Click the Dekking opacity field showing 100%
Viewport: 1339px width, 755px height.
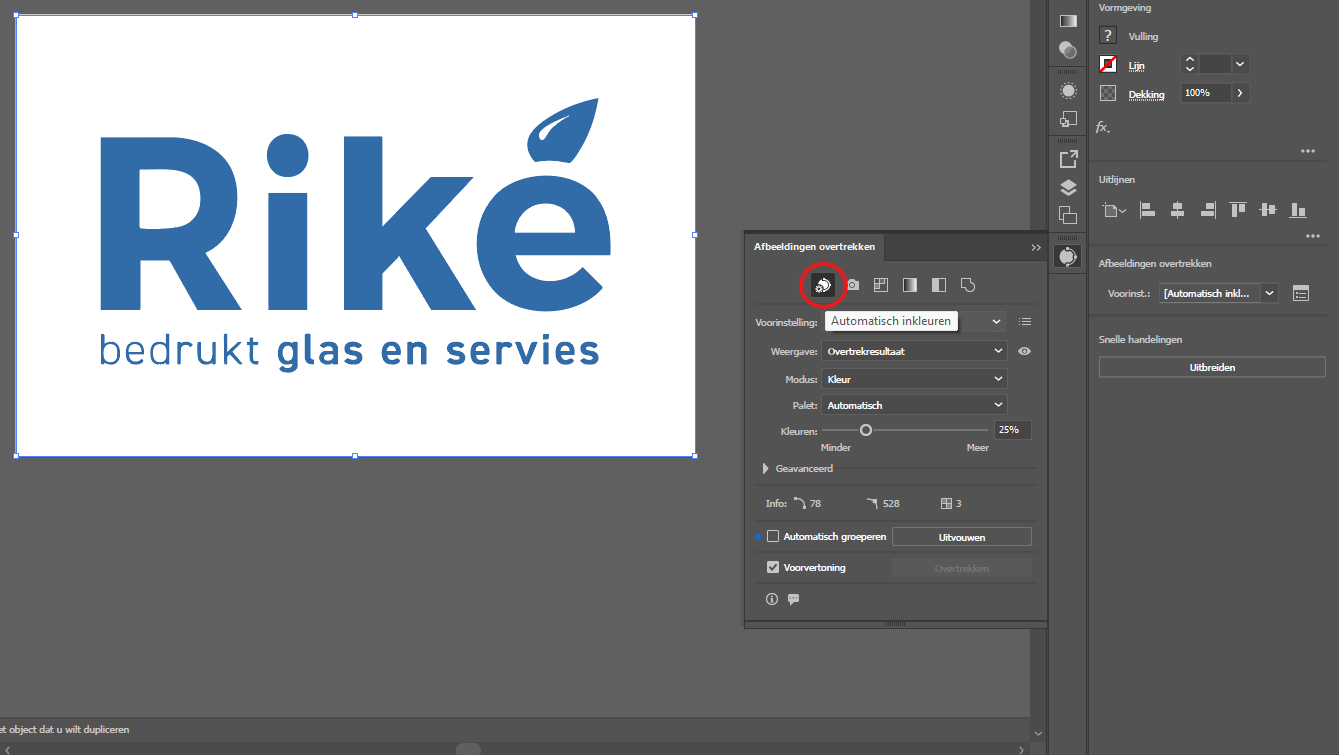[x=1205, y=93]
